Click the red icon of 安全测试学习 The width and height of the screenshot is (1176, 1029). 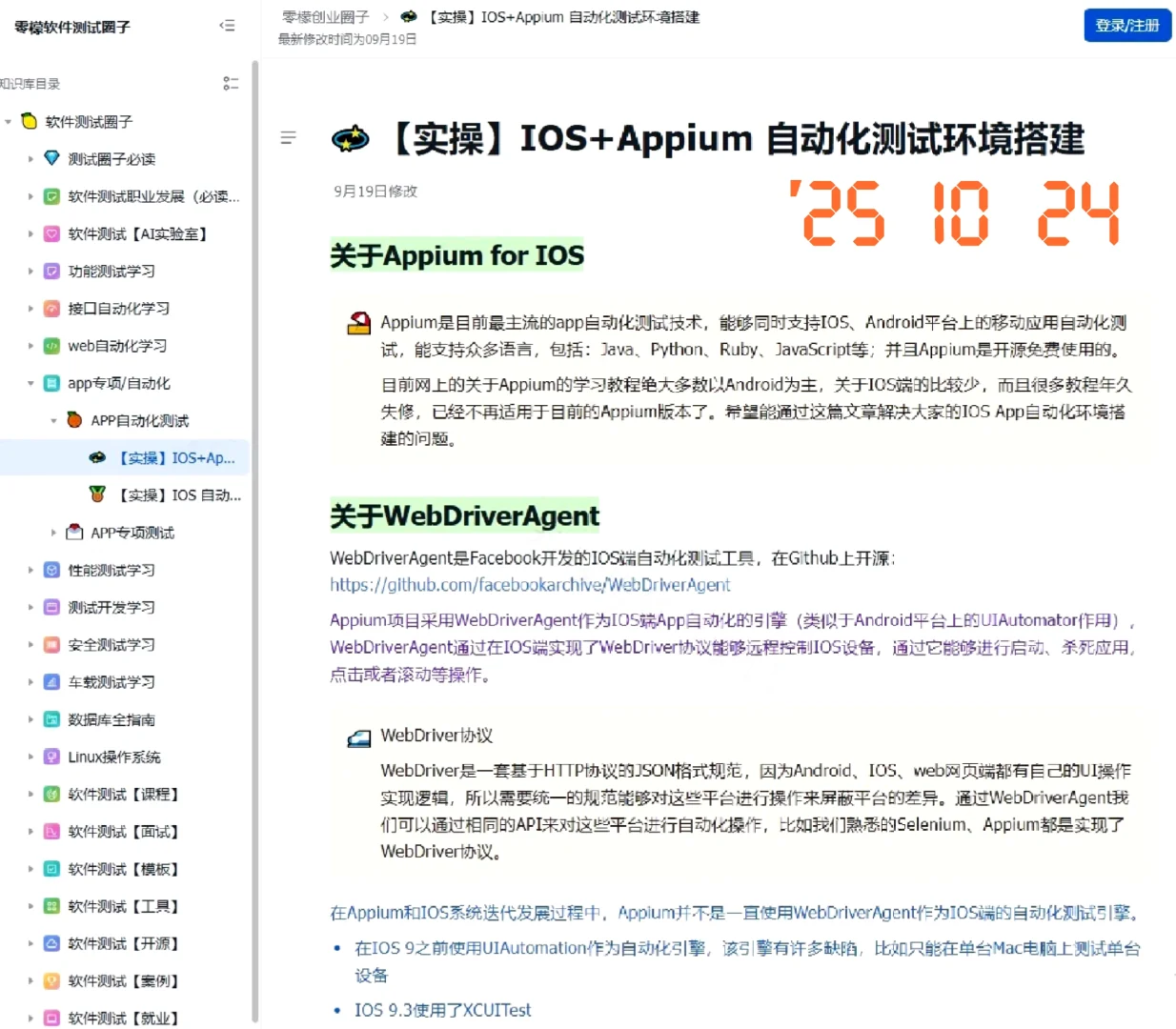tap(52, 644)
